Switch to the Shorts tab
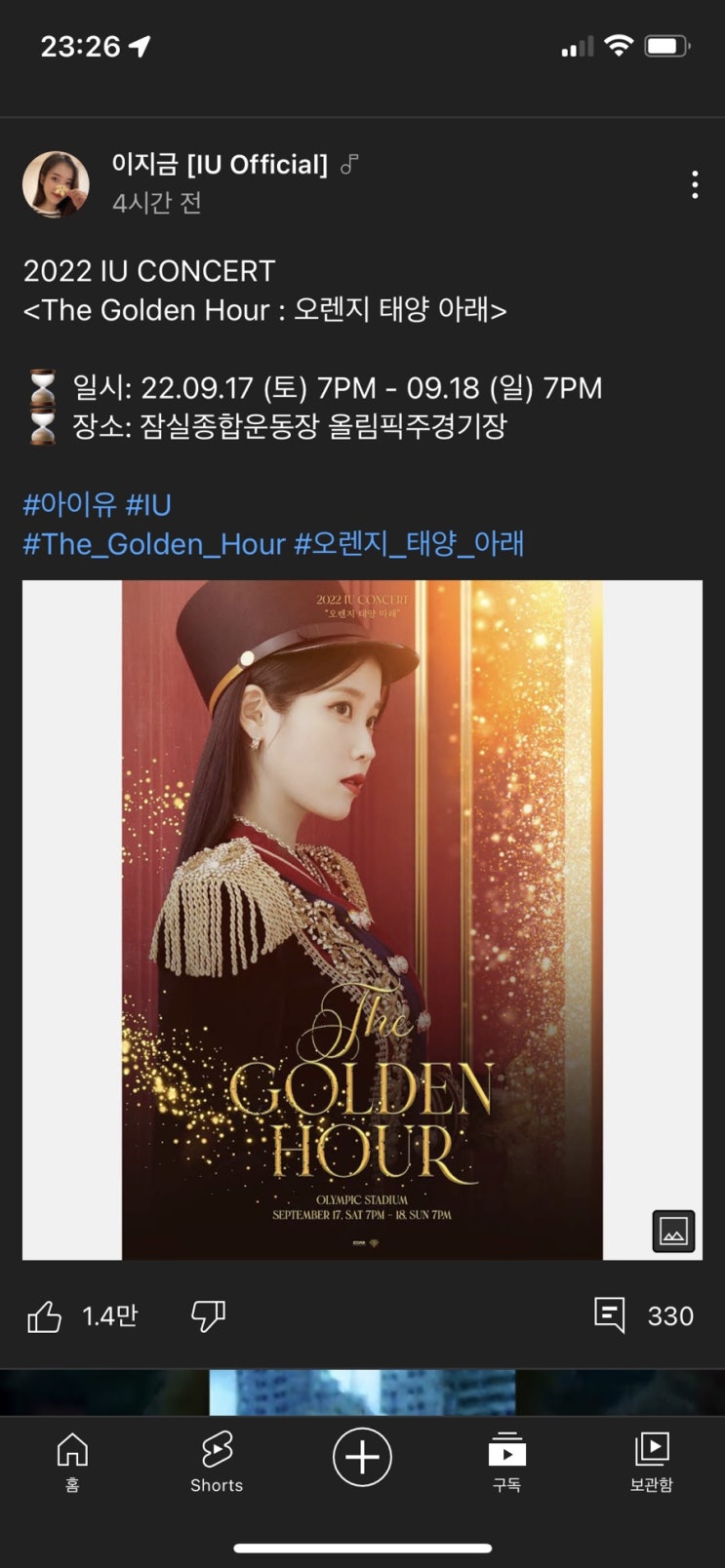Image resolution: width=725 pixels, height=1568 pixels. [217, 1462]
